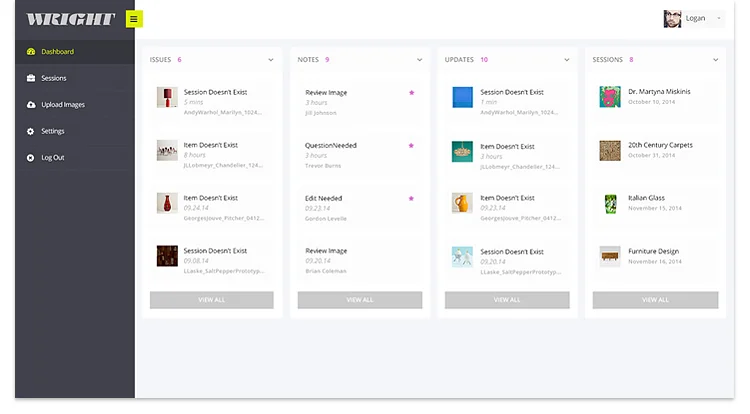Click the Sessions count 8
Viewport: 750px width, 414px height.
click(x=631, y=60)
